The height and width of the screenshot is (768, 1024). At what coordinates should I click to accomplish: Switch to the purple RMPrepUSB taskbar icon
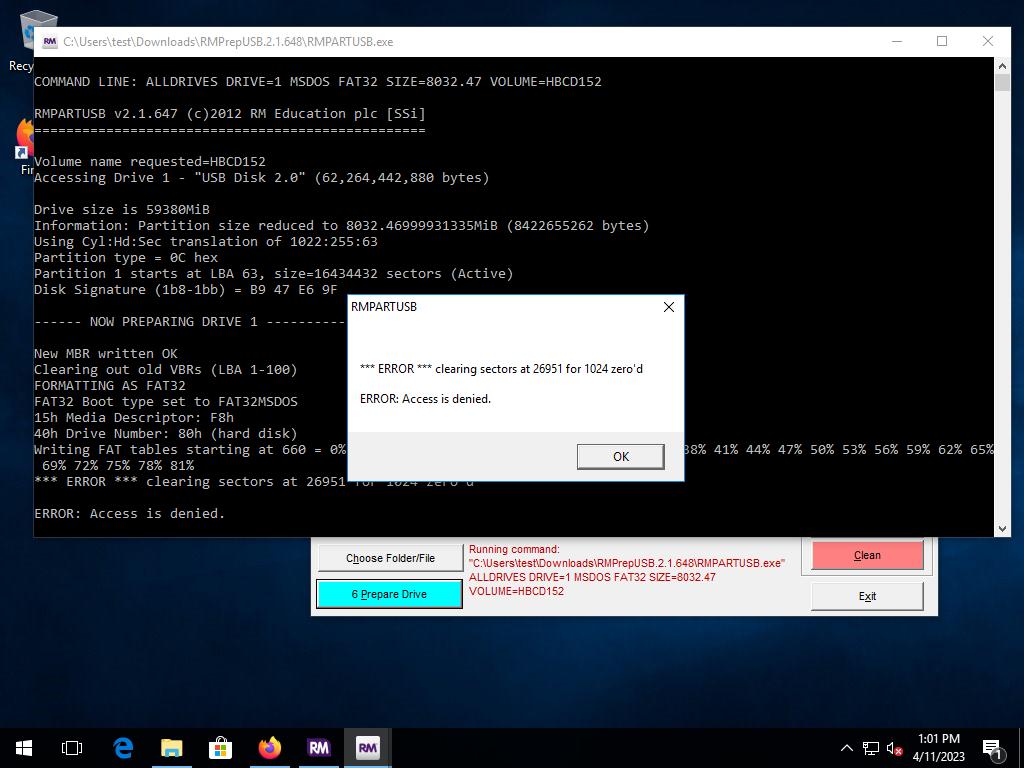[318, 747]
